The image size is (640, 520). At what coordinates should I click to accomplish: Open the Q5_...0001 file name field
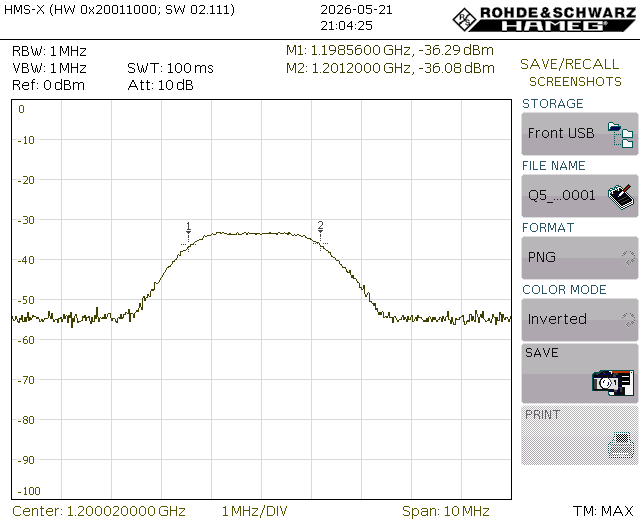(580, 196)
